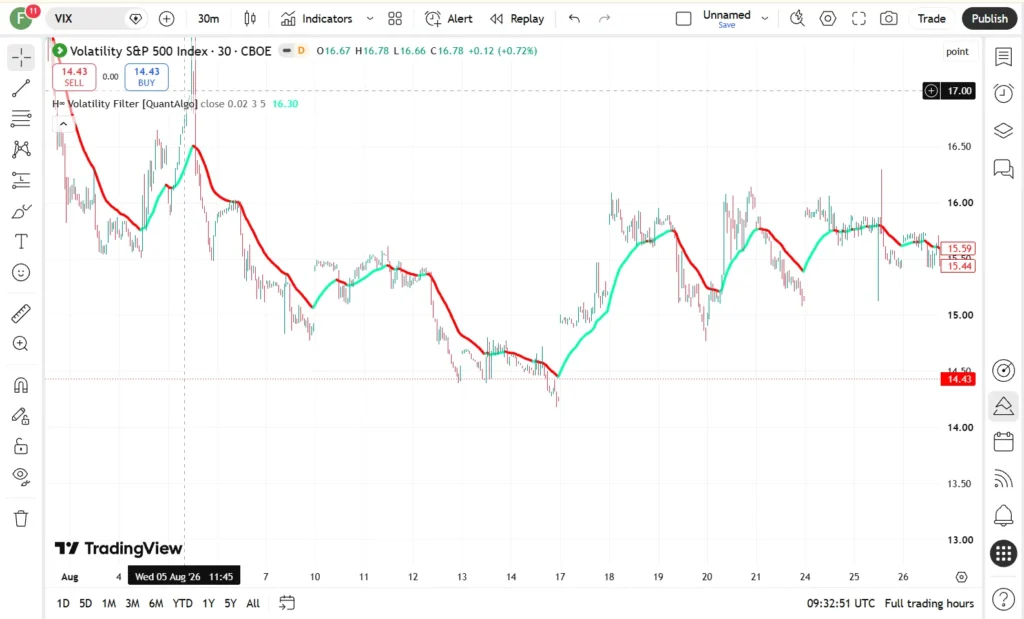Open the chats panel
The image size is (1024, 619).
[1004, 168]
